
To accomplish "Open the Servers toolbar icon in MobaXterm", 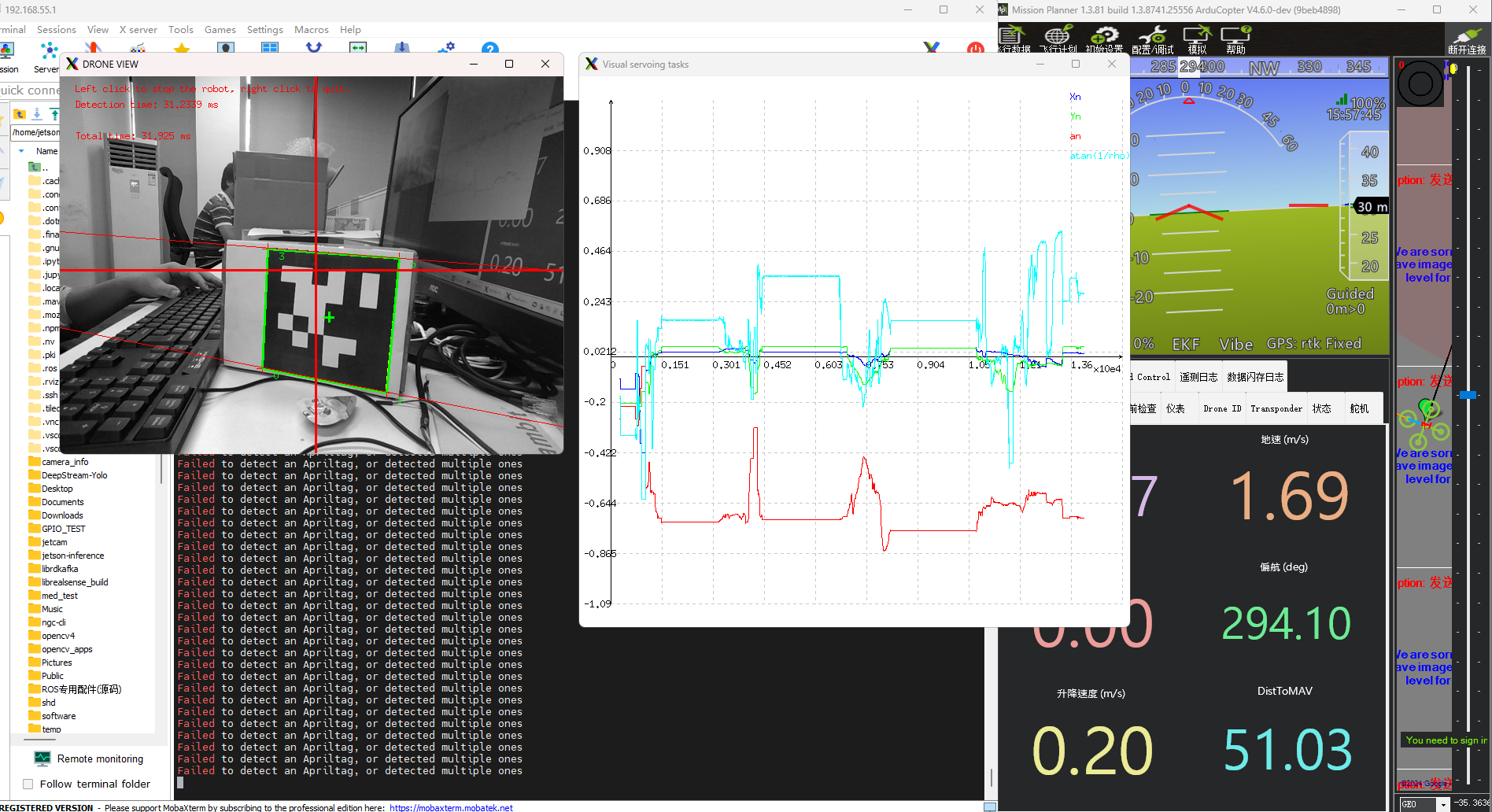I will click(47, 57).
